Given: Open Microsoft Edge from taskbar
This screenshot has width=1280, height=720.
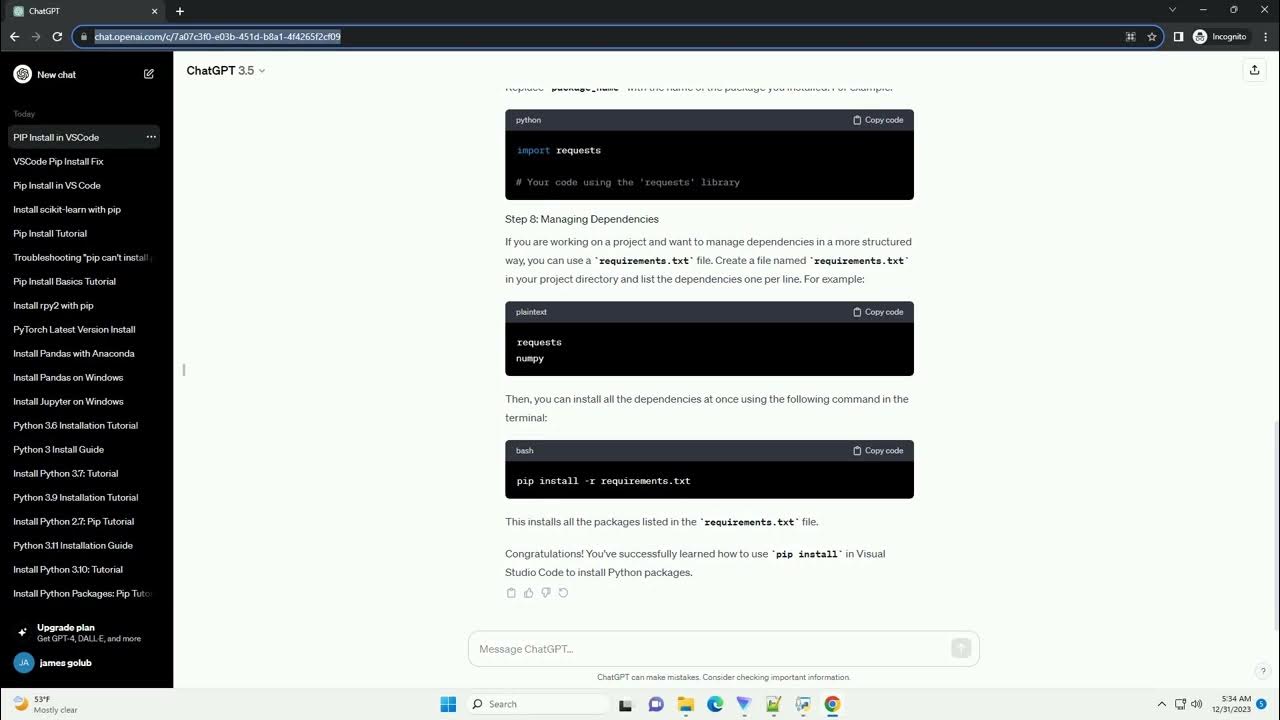Looking at the screenshot, I should point(715,704).
